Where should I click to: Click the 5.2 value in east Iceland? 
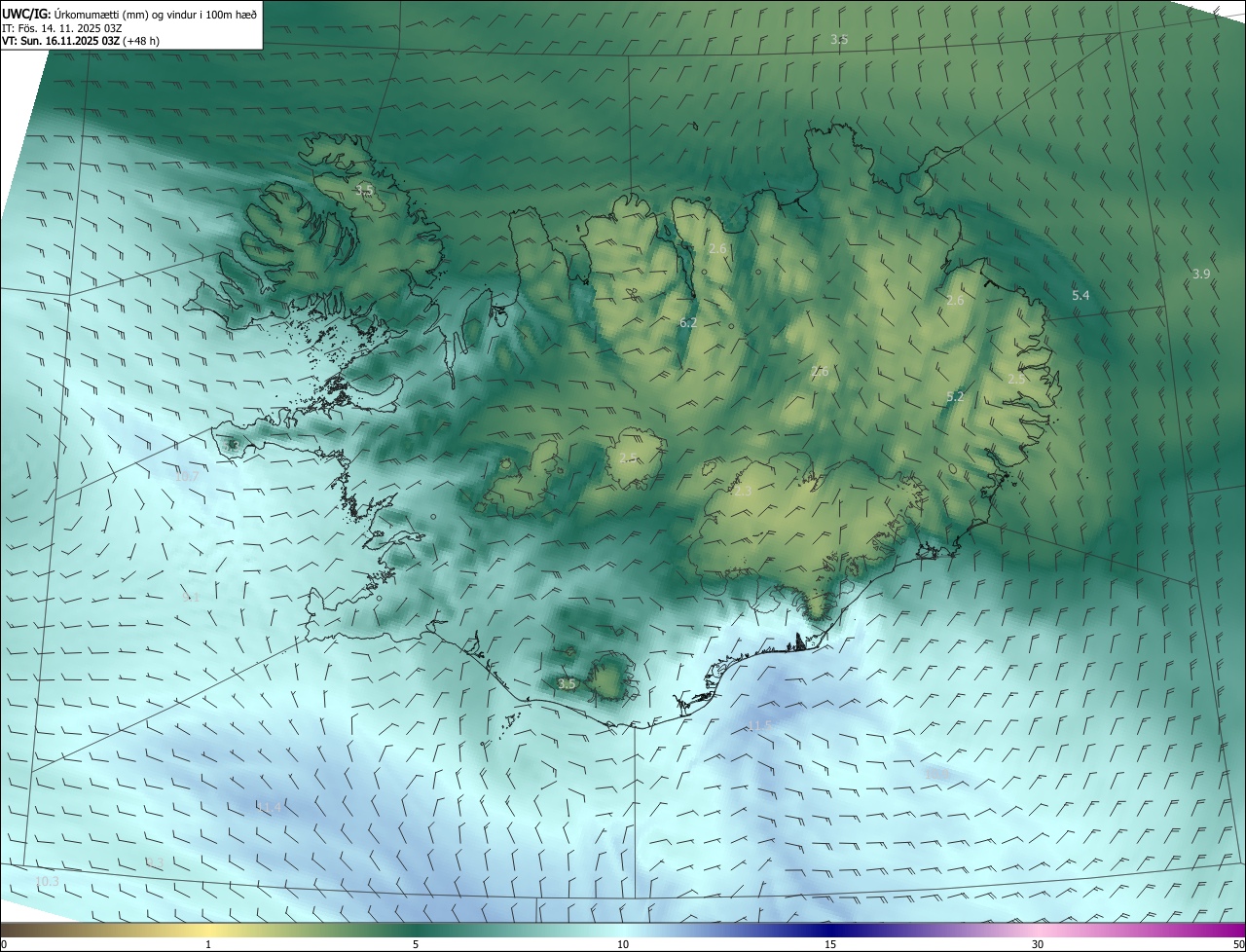click(955, 396)
